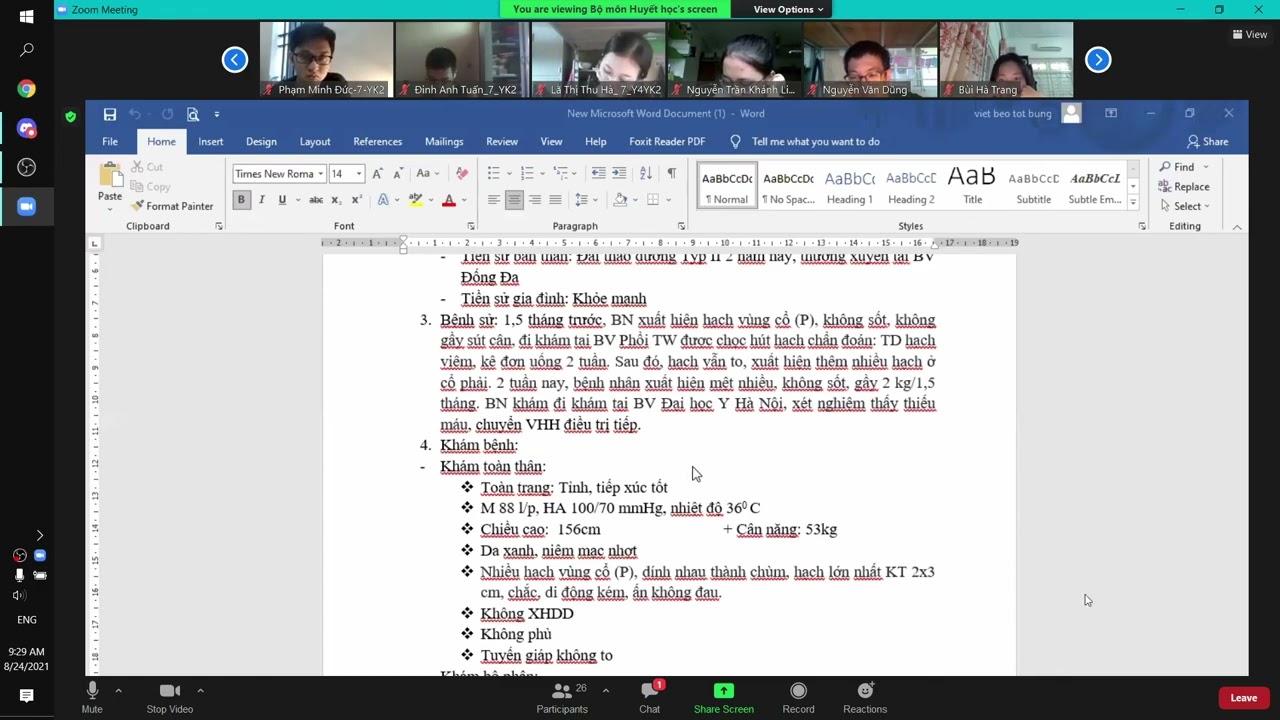This screenshot has width=1280, height=720.
Task: Switch to the References tab
Action: pos(378,142)
